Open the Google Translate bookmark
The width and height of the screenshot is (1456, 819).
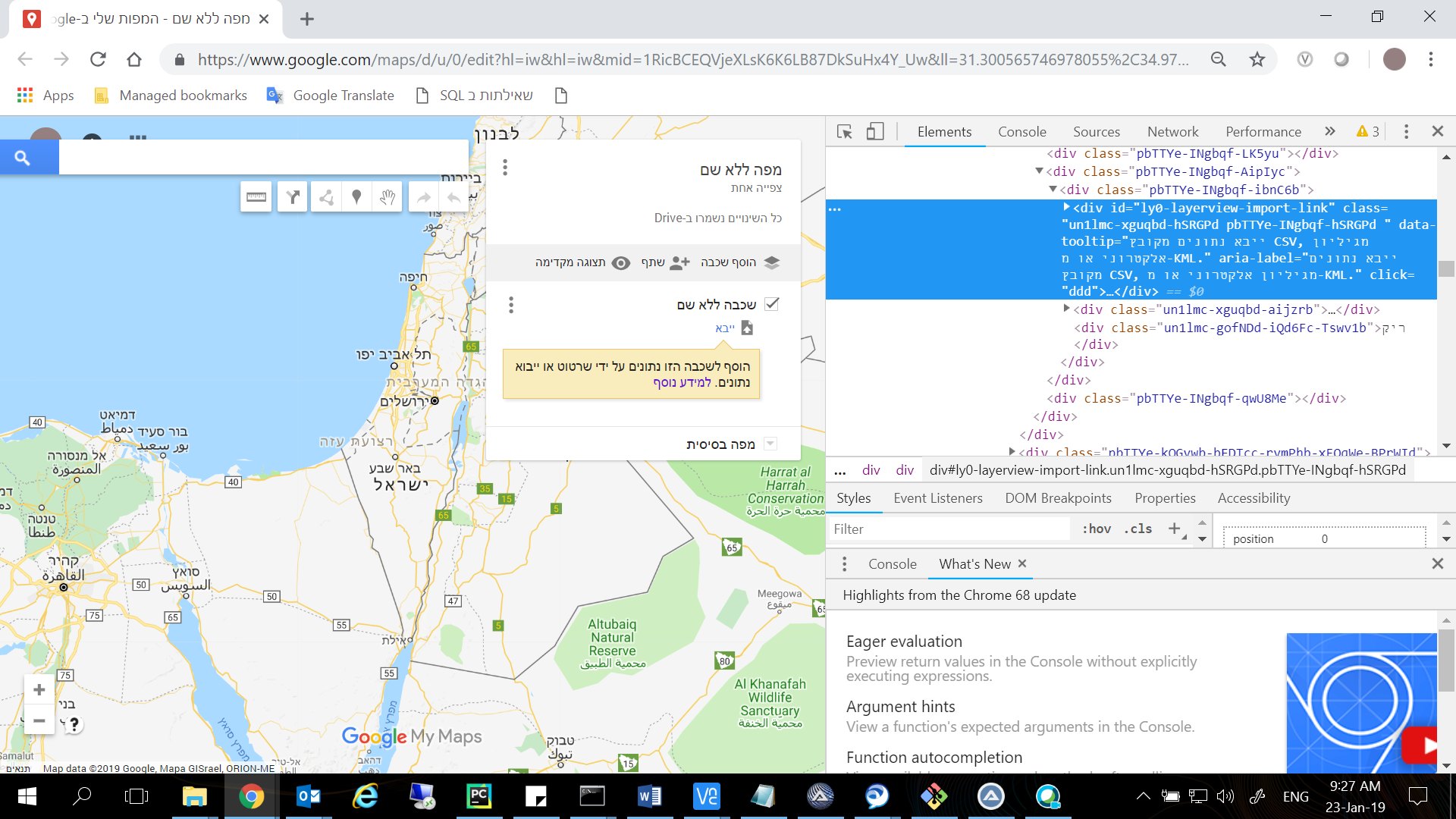(x=331, y=96)
